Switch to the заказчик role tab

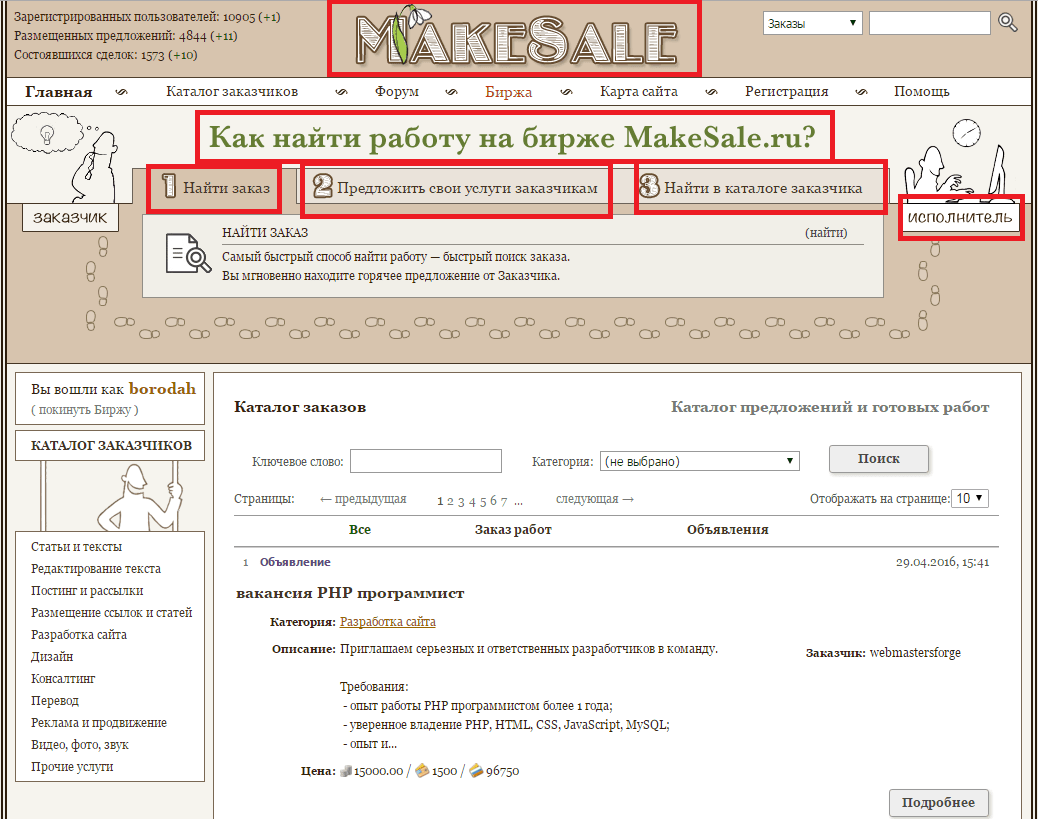[x=70, y=217]
